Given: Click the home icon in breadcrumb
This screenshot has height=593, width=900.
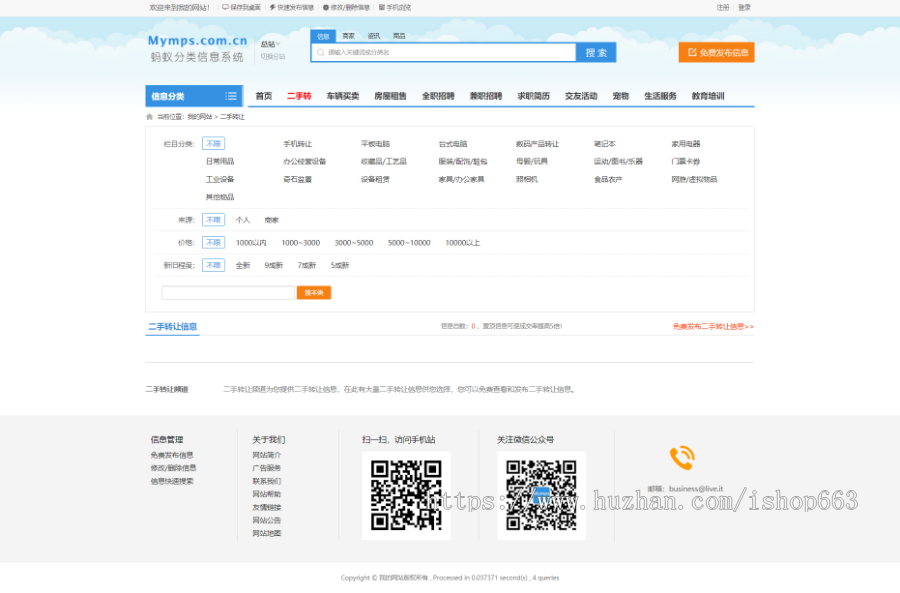Looking at the screenshot, I should pos(150,117).
